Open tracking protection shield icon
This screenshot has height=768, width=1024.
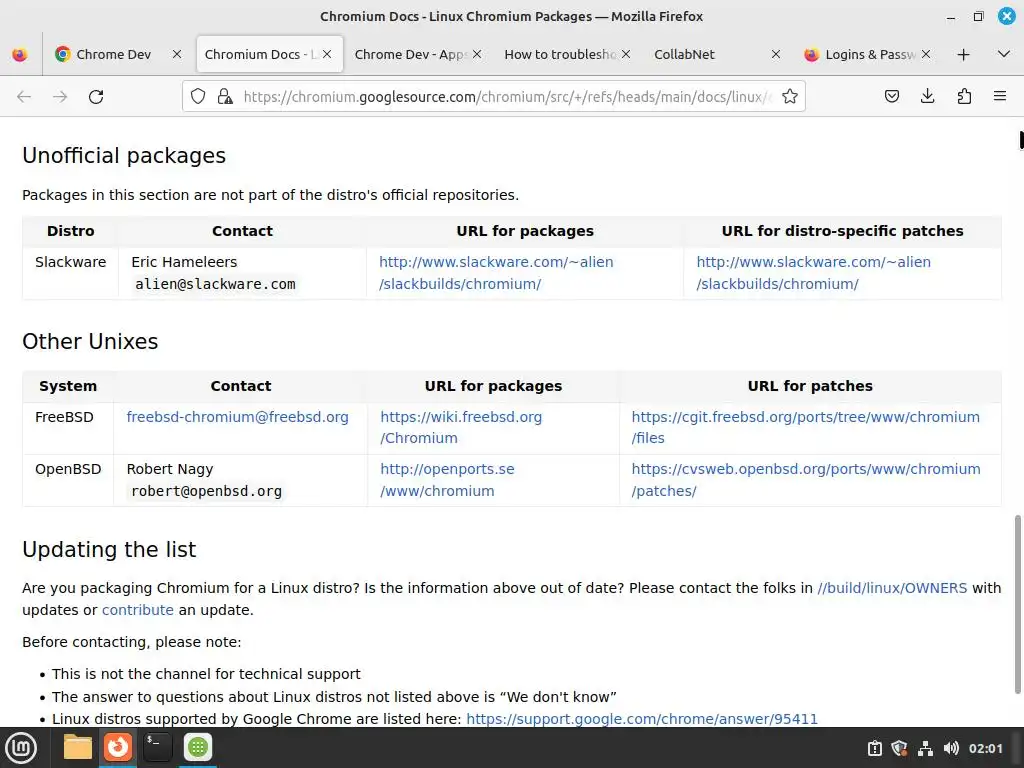(198, 97)
